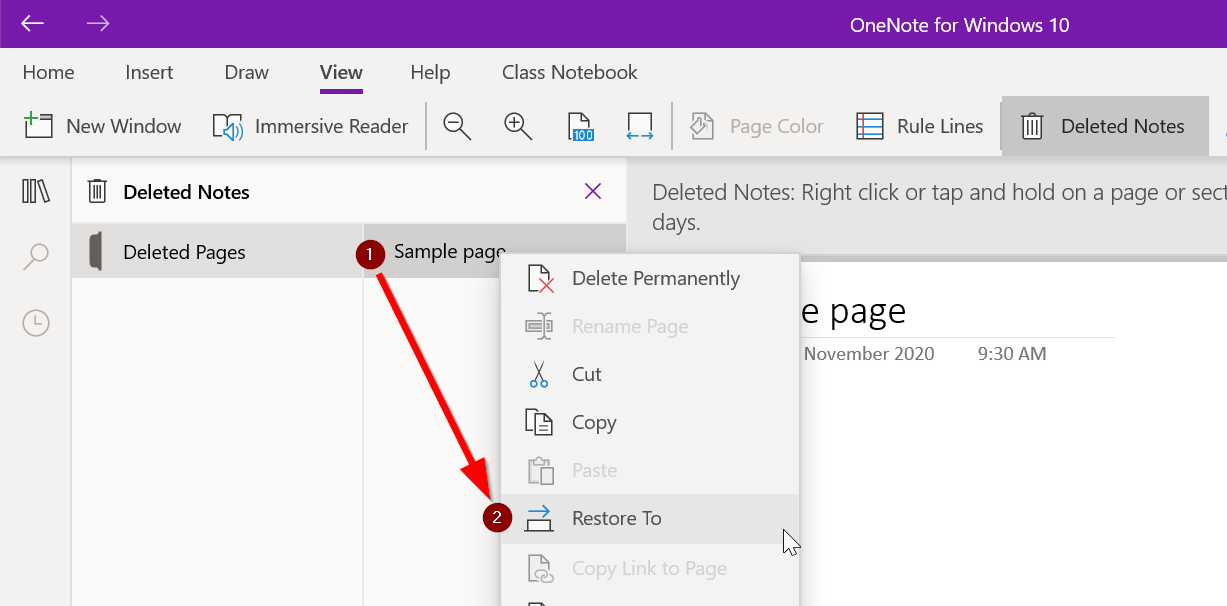The width and height of the screenshot is (1227, 606).
Task: Switch to the Insert tab
Action: pyautogui.click(x=149, y=72)
